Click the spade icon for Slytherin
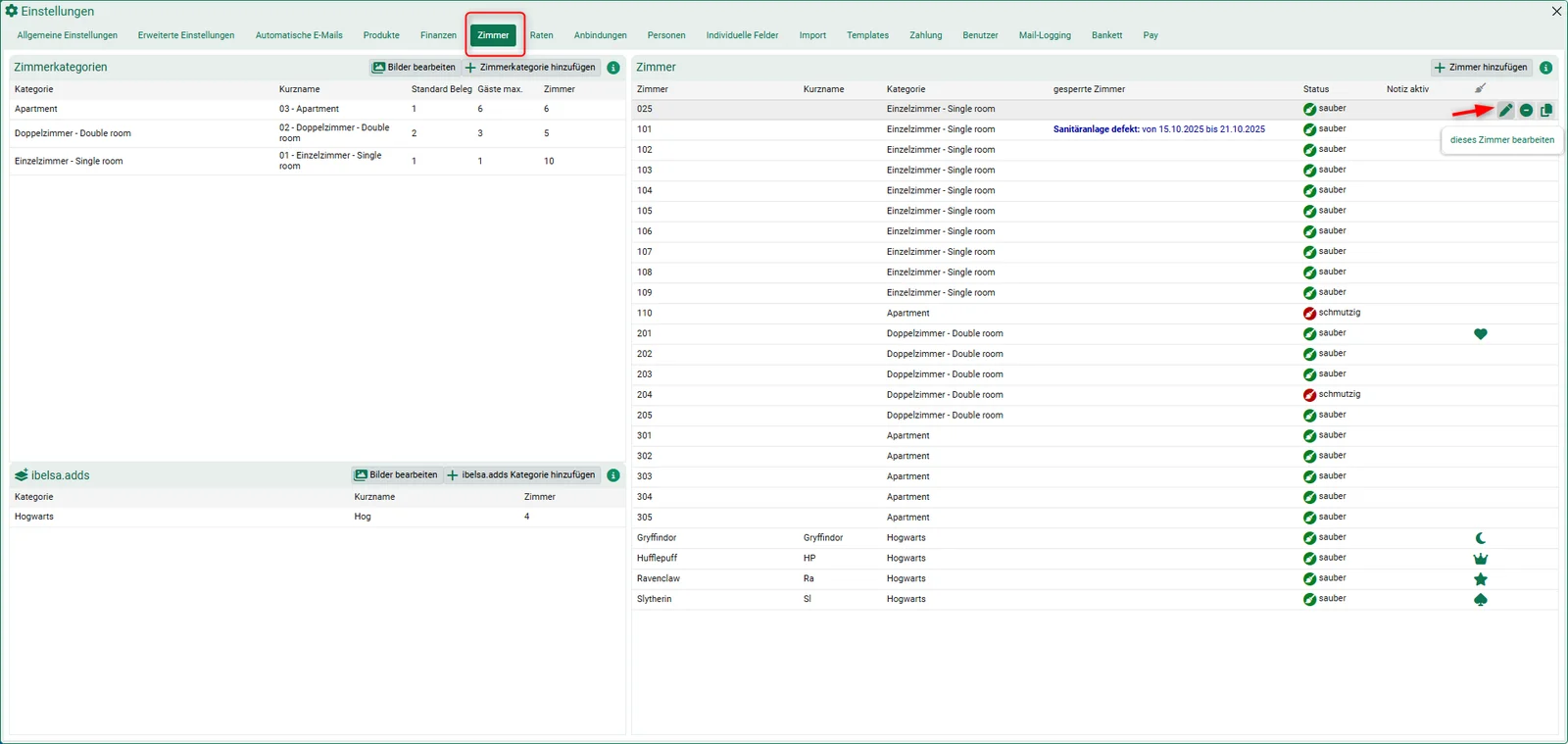The height and width of the screenshot is (744, 1568). pyautogui.click(x=1481, y=600)
